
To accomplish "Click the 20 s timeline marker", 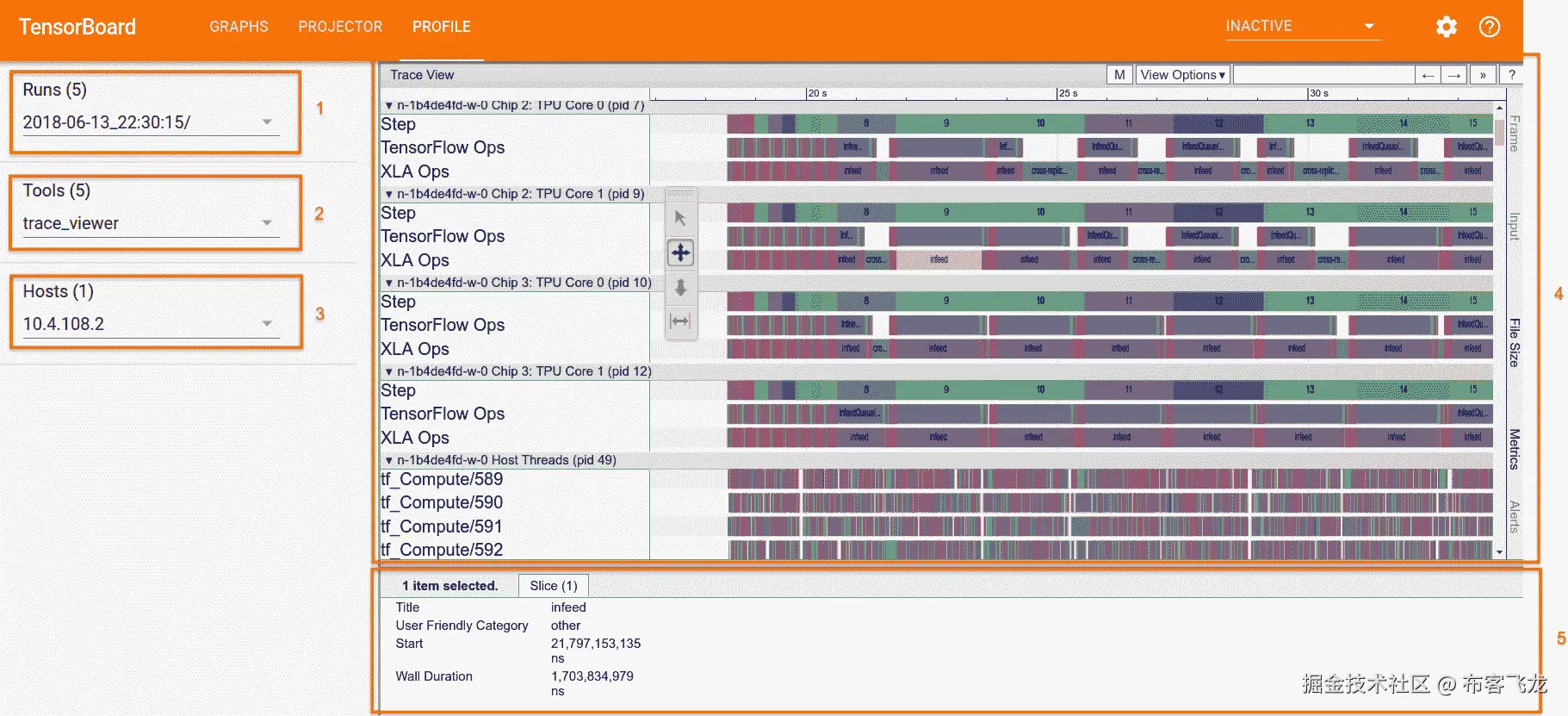I will pos(817,93).
